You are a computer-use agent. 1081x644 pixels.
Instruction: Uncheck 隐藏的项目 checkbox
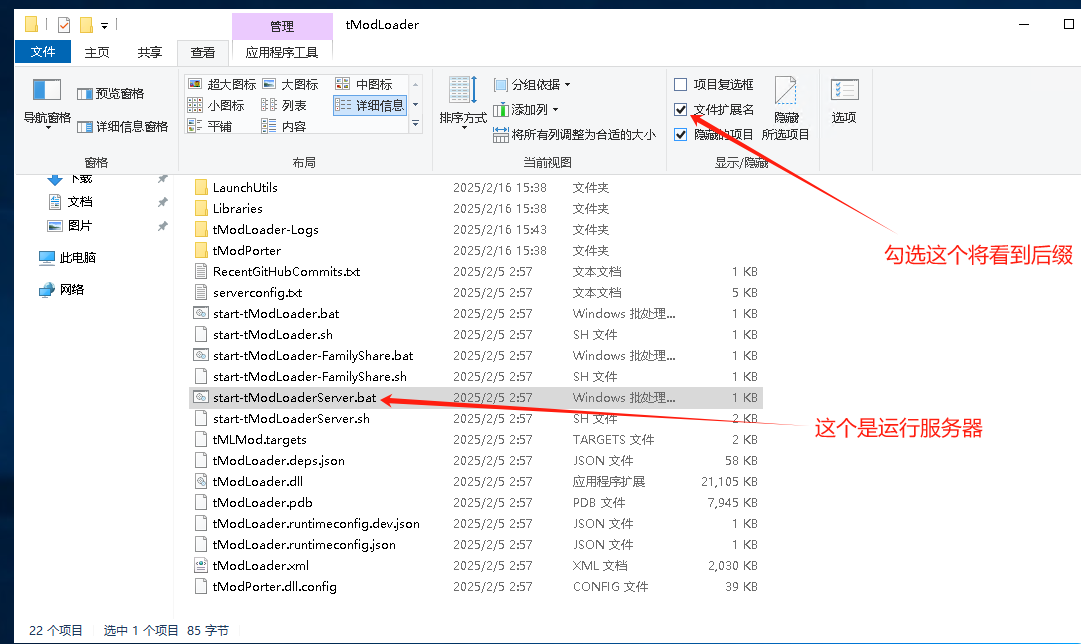point(681,134)
